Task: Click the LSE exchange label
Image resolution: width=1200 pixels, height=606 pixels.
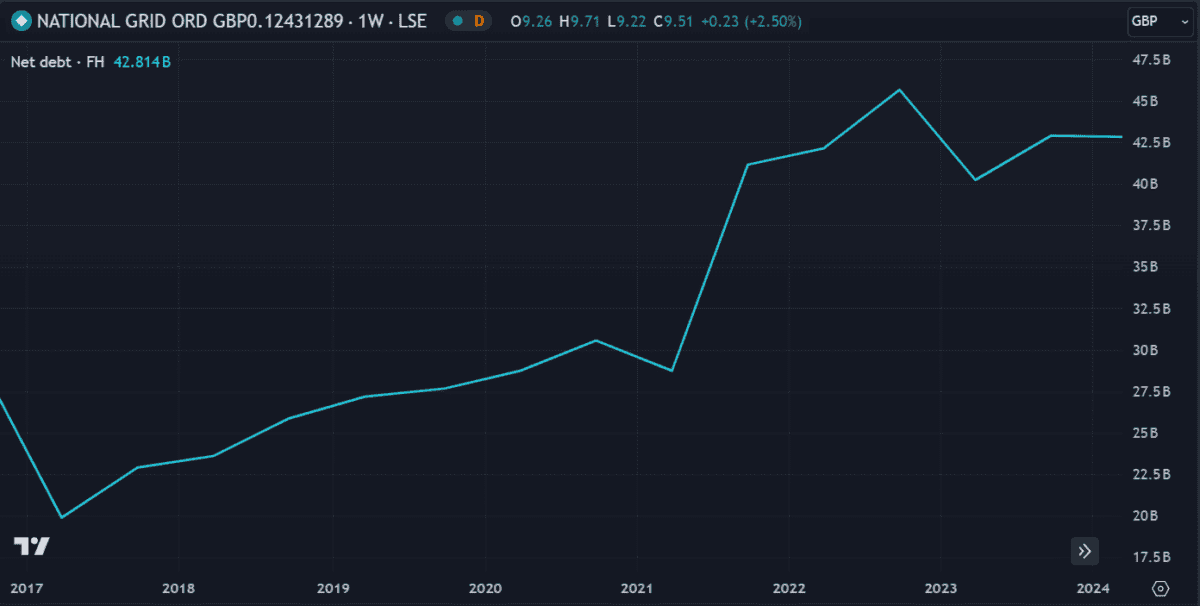Action: point(411,20)
